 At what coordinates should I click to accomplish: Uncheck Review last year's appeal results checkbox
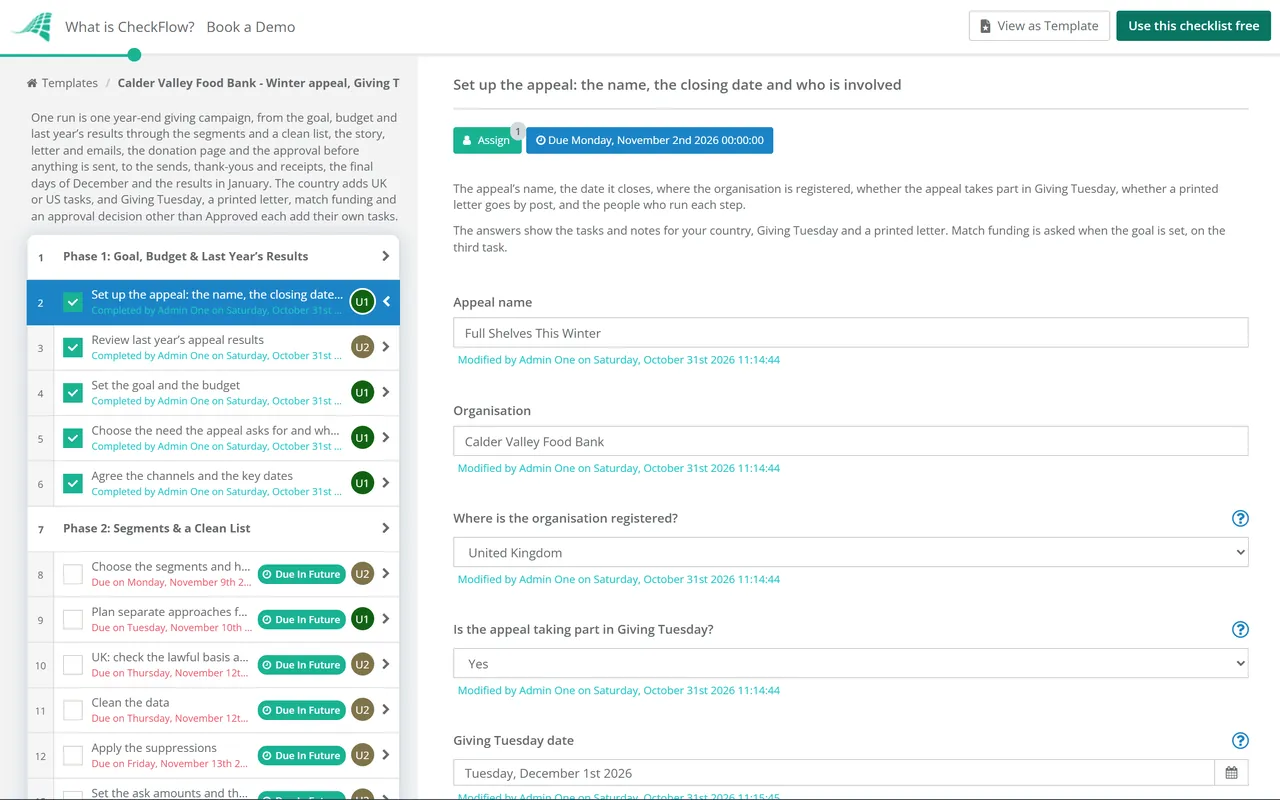[x=73, y=347]
